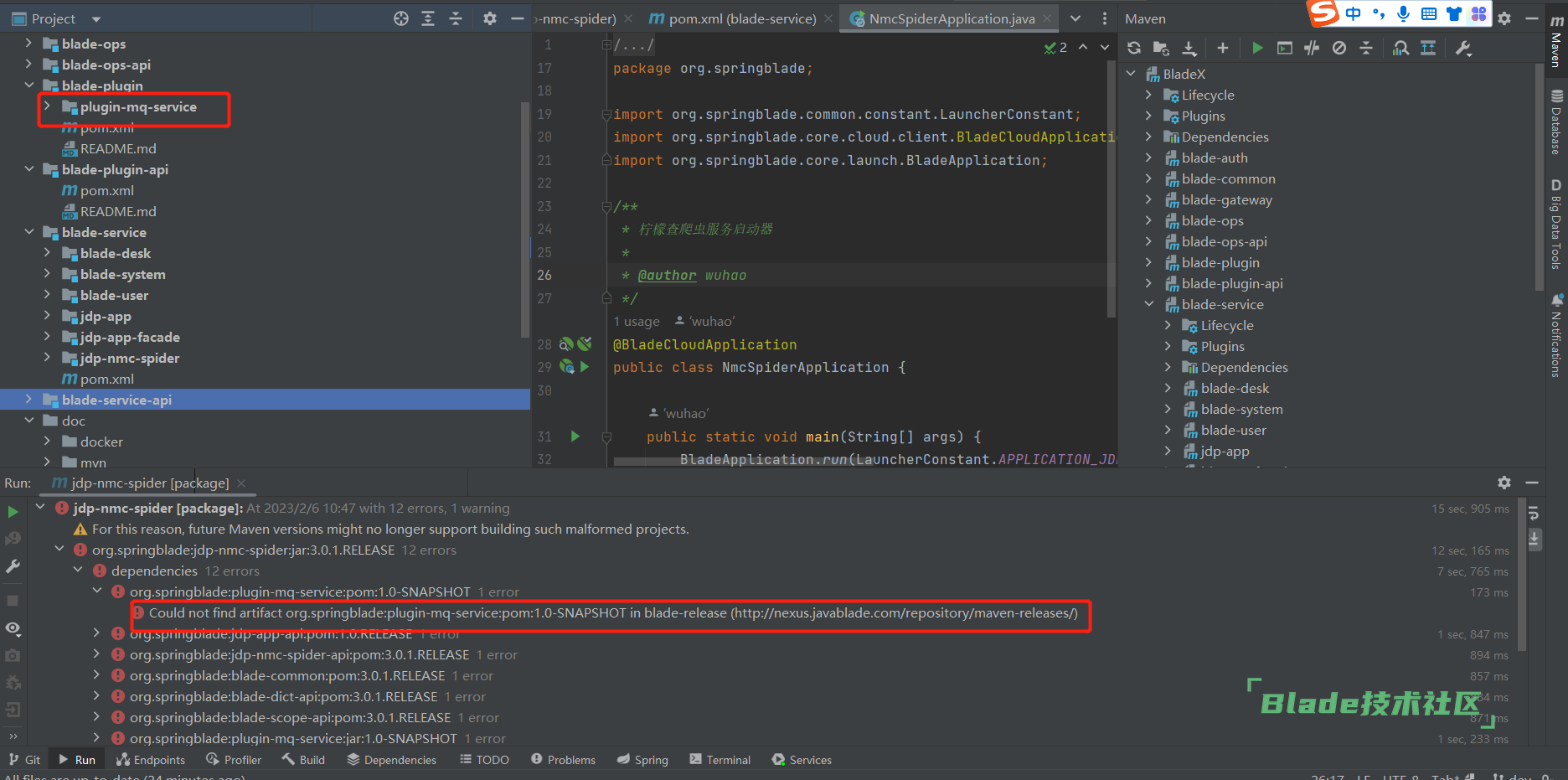Download sources and documentation in Maven toolbar

pyautogui.click(x=1189, y=48)
